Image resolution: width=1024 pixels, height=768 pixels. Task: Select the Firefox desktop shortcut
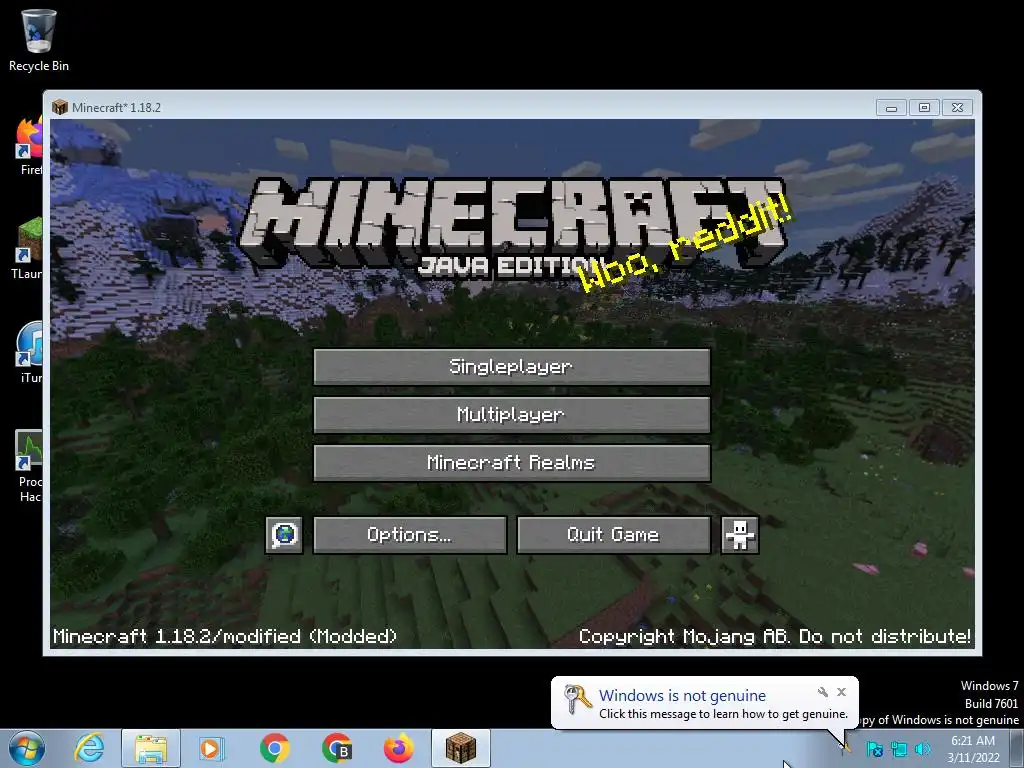click(x=29, y=147)
